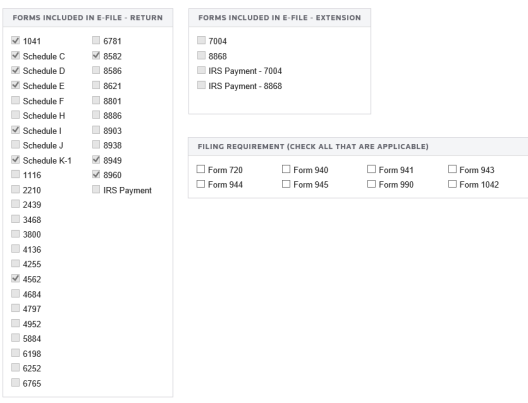528x403 pixels.
Task: Tick the 6781 form checkbox
Action: point(96,40)
